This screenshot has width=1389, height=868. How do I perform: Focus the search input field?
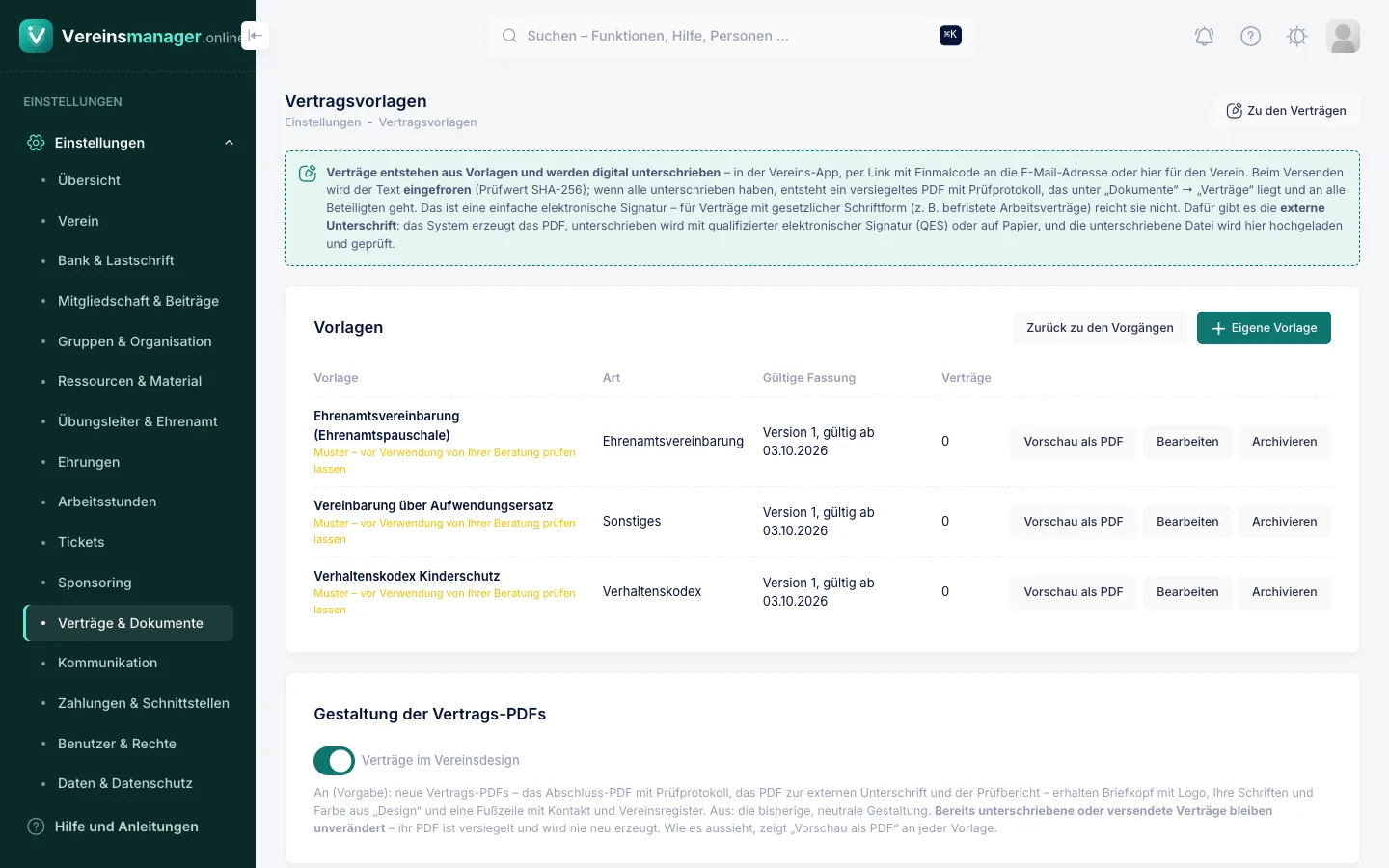click(728, 36)
